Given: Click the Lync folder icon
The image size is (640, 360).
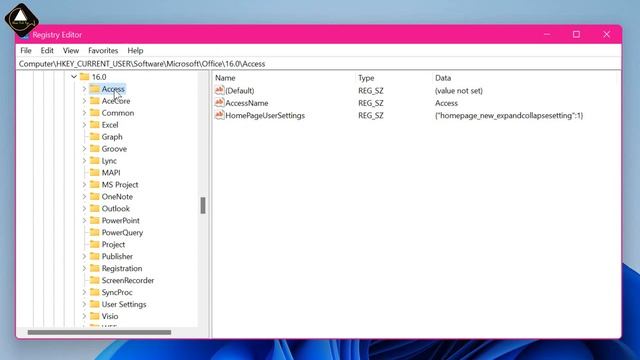Looking at the screenshot, I should coord(95,160).
